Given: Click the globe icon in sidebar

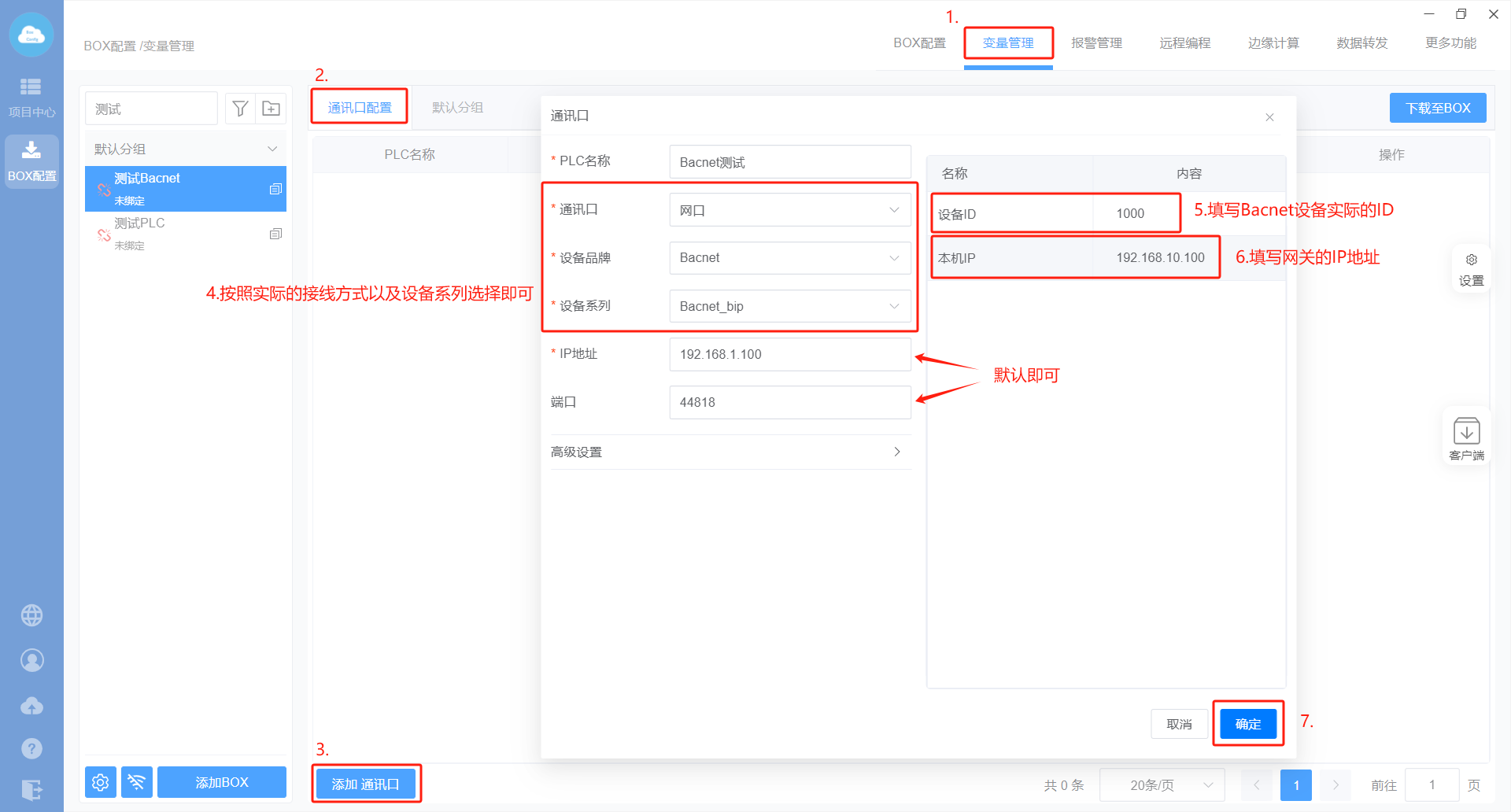Looking at the screenshot, I should [x=31, y=615].
